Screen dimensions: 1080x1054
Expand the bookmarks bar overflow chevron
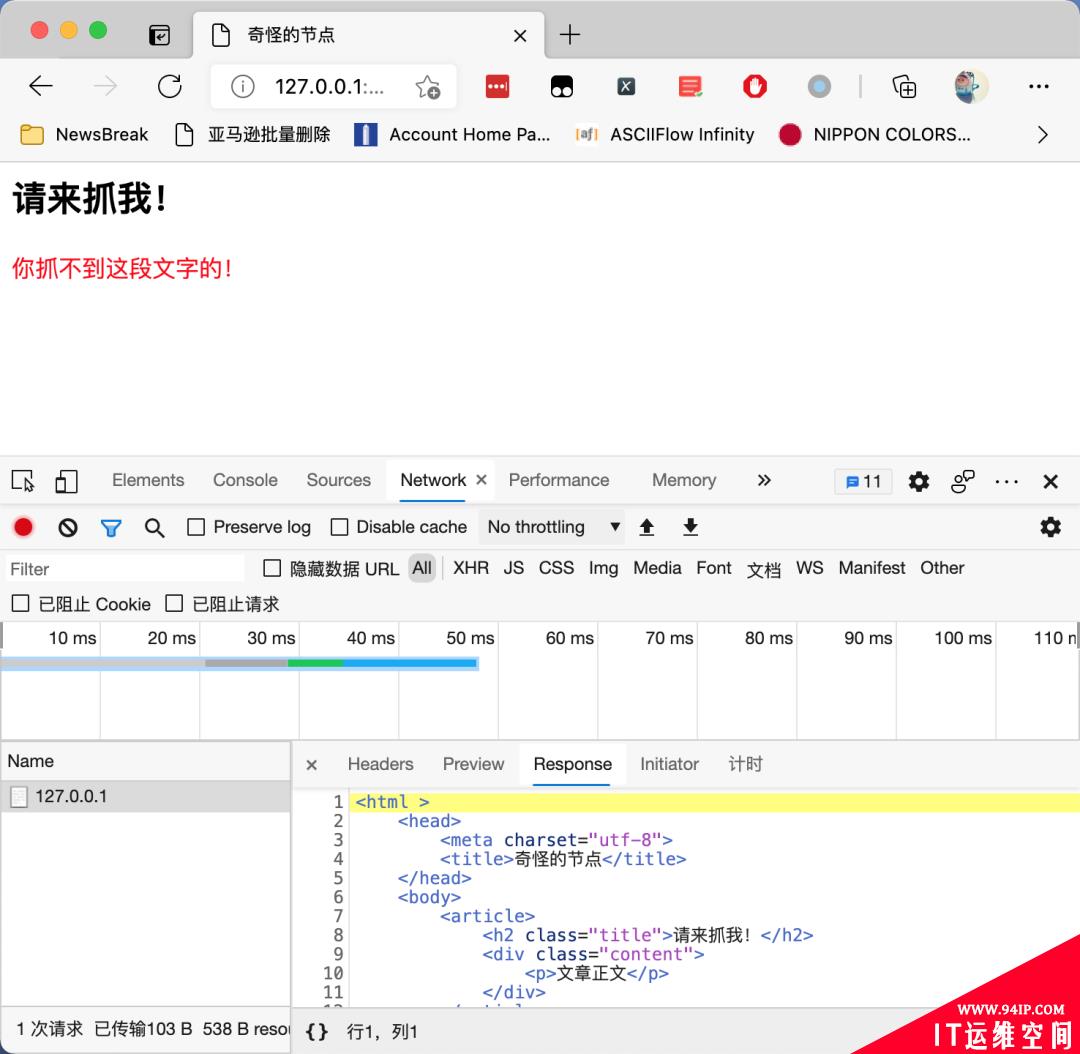(1042, 134)
